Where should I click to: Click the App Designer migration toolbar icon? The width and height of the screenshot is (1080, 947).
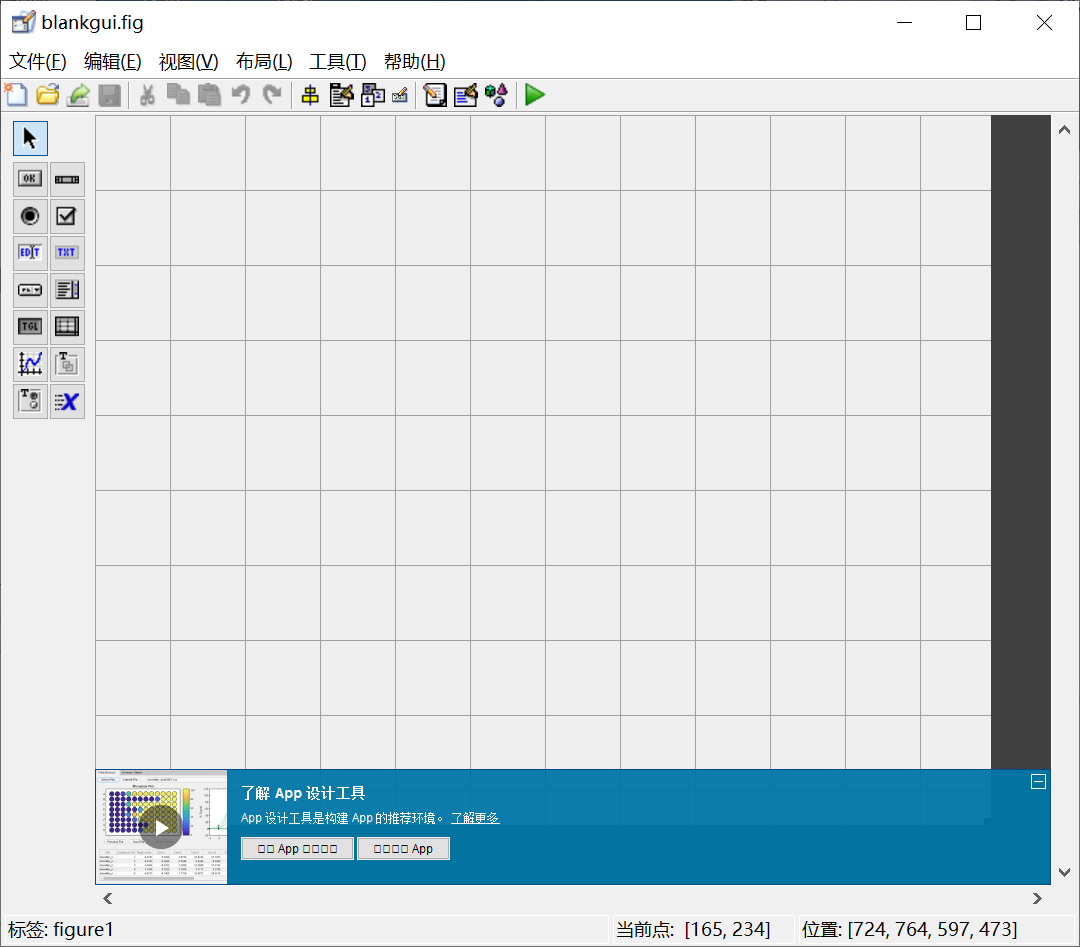(79, 94)
